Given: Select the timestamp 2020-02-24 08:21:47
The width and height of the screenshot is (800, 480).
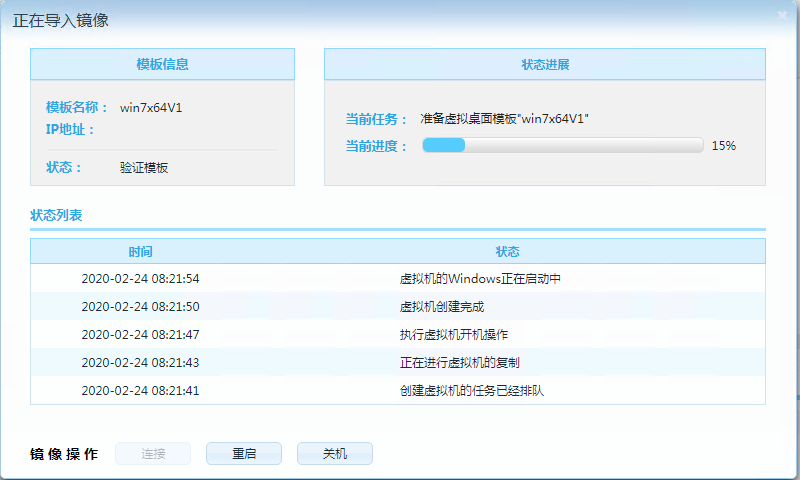Looking at the screenshot, I should (140, 335).
